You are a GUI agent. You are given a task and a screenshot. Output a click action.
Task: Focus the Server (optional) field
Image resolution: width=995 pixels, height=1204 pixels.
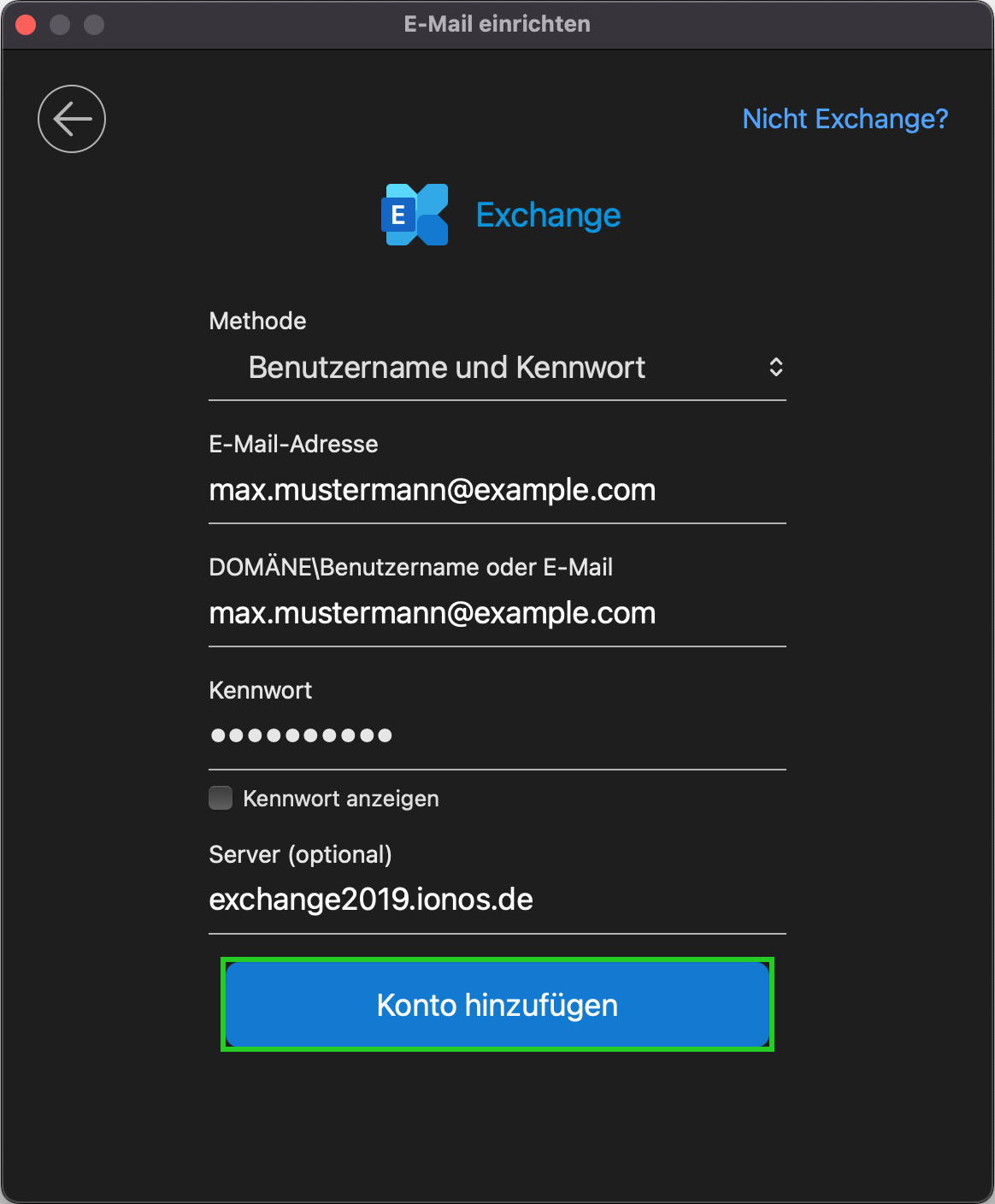497,900
